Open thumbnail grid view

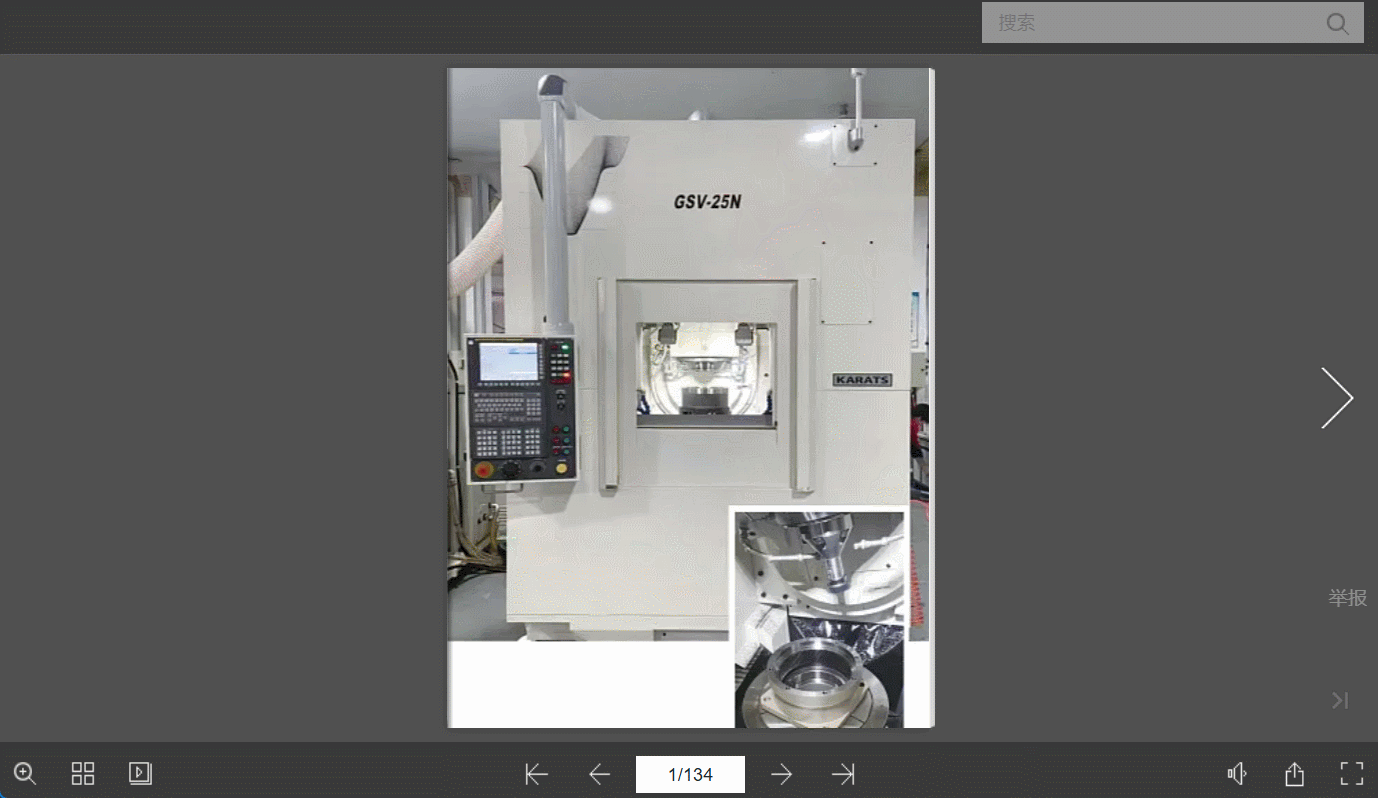point(83,773)
